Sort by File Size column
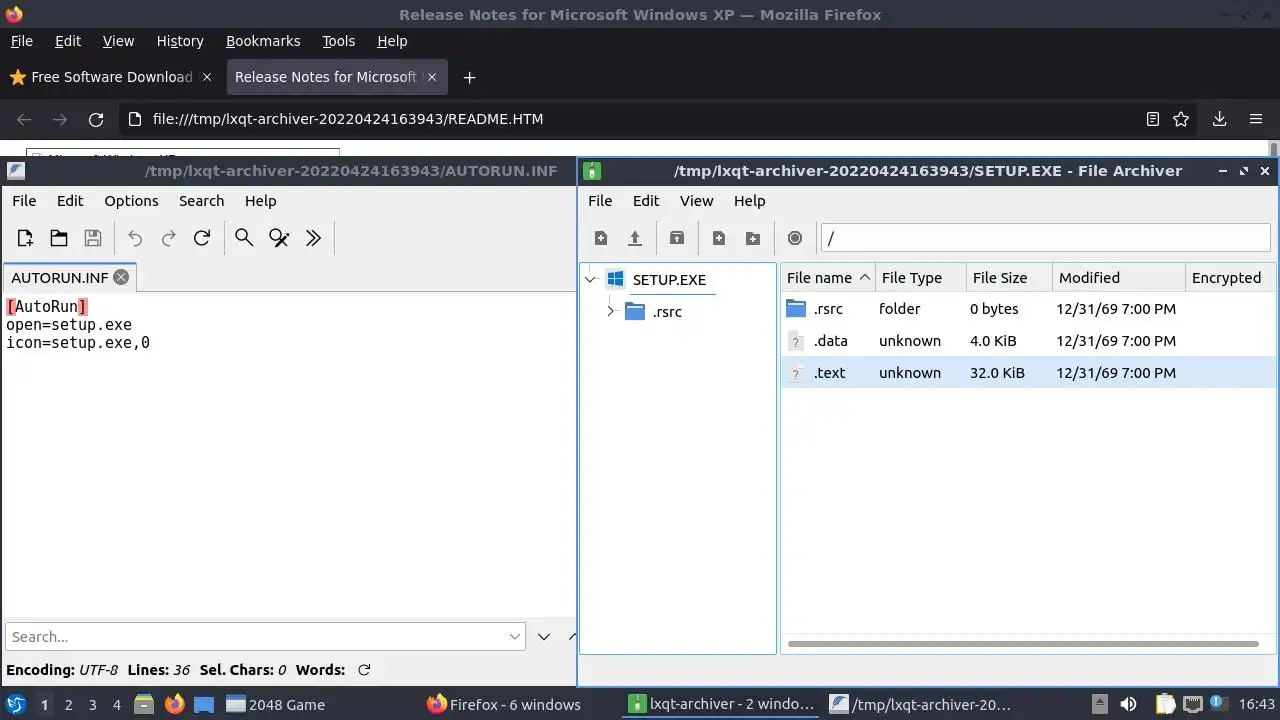The image size is (1280, 720). [x=1009, y=278]
